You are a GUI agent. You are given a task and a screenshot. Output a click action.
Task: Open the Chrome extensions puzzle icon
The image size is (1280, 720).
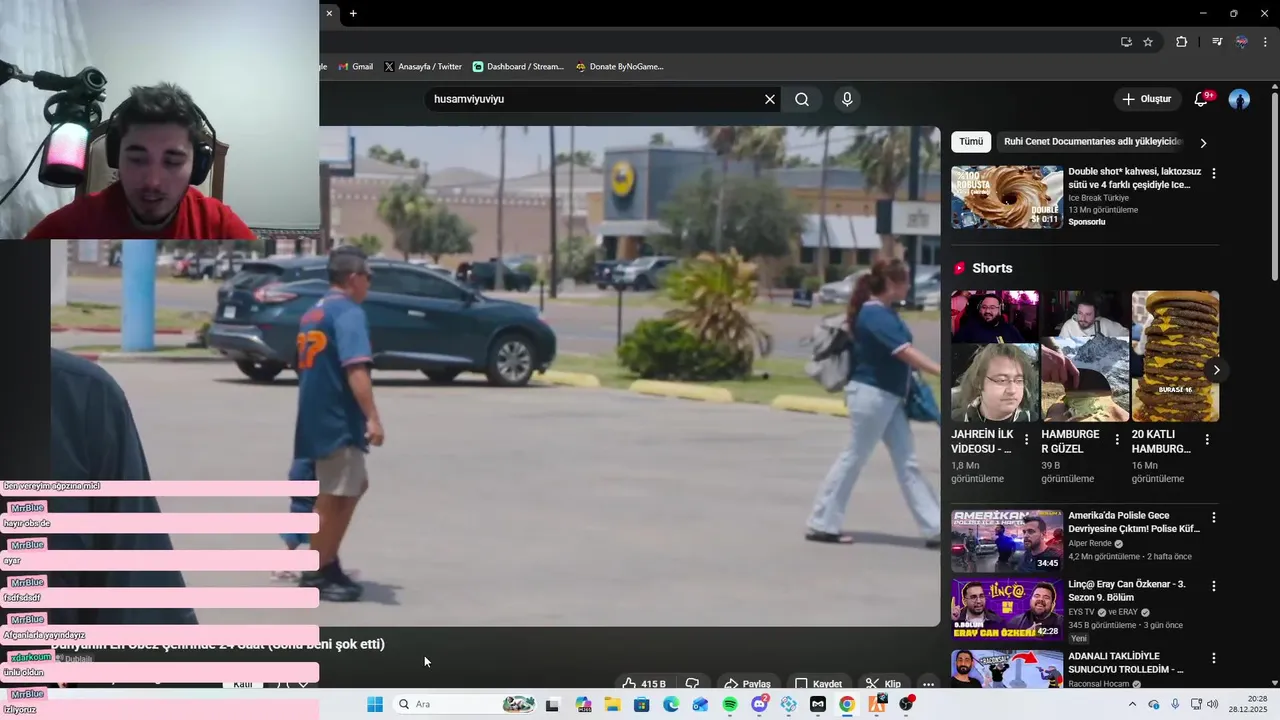point(1182,42)
